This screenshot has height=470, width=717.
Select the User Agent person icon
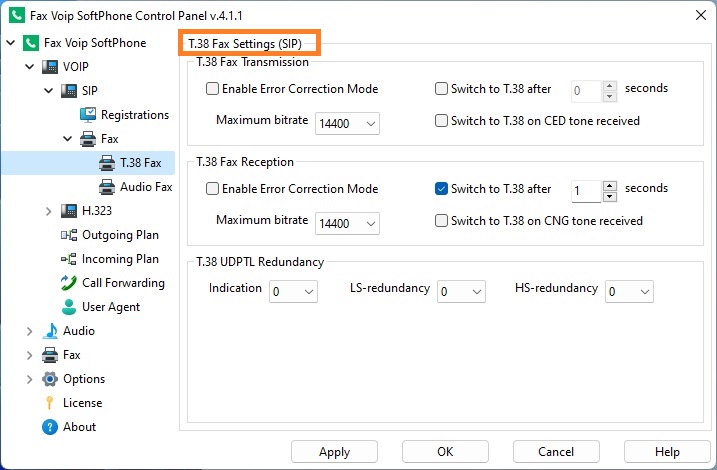click(69, 307)
